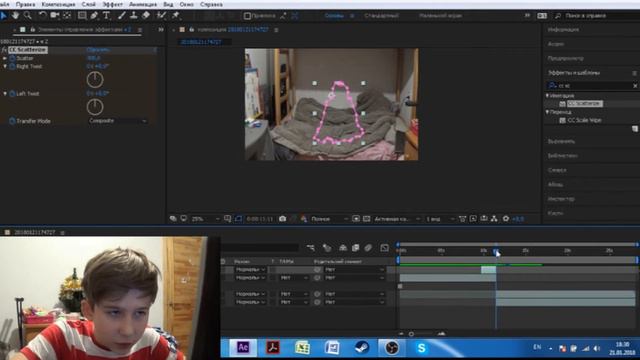Toggle motion blur icon in timeline
The width and height of the screenshot is (640, 360).
(x=368, y=248)
